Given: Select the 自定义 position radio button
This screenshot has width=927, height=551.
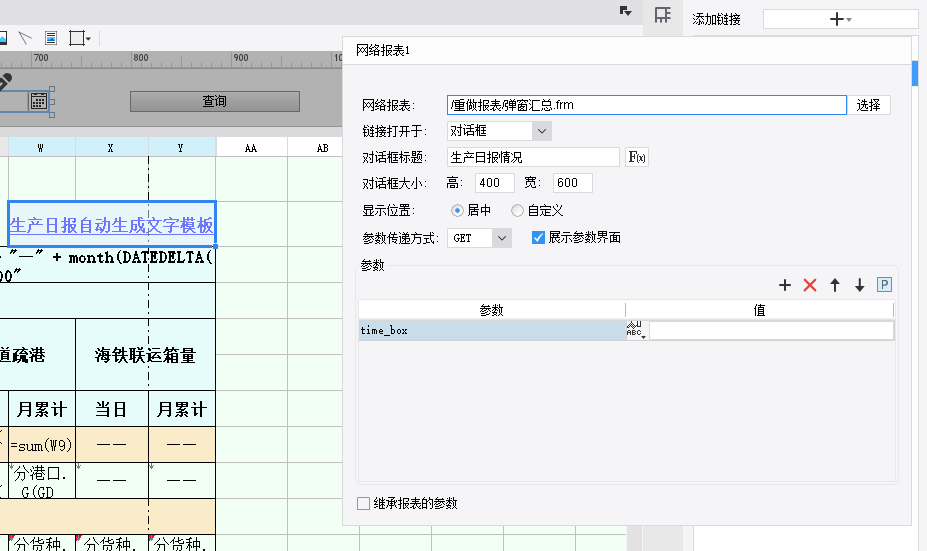Looking at the screenshot, I should tap(517, 211).
